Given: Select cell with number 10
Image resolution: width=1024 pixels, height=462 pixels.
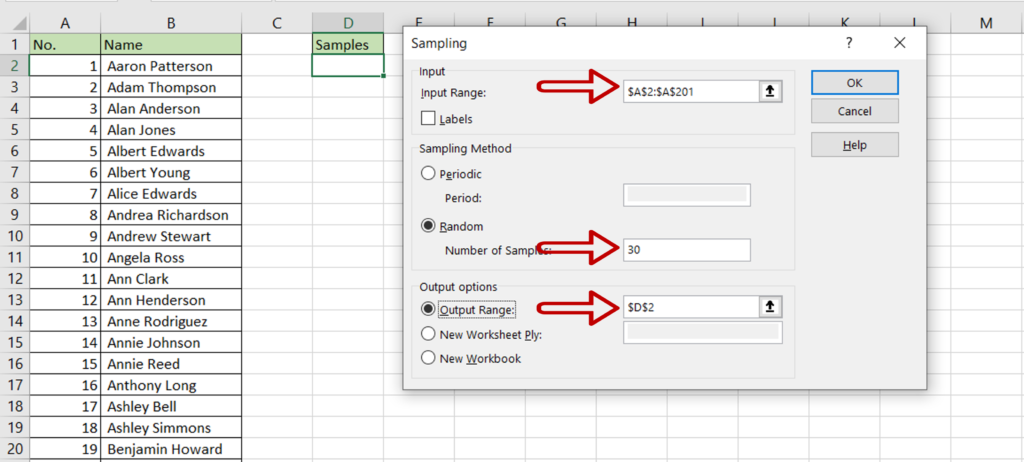Looking at the screenshot, I should click(x=65, y=257).
